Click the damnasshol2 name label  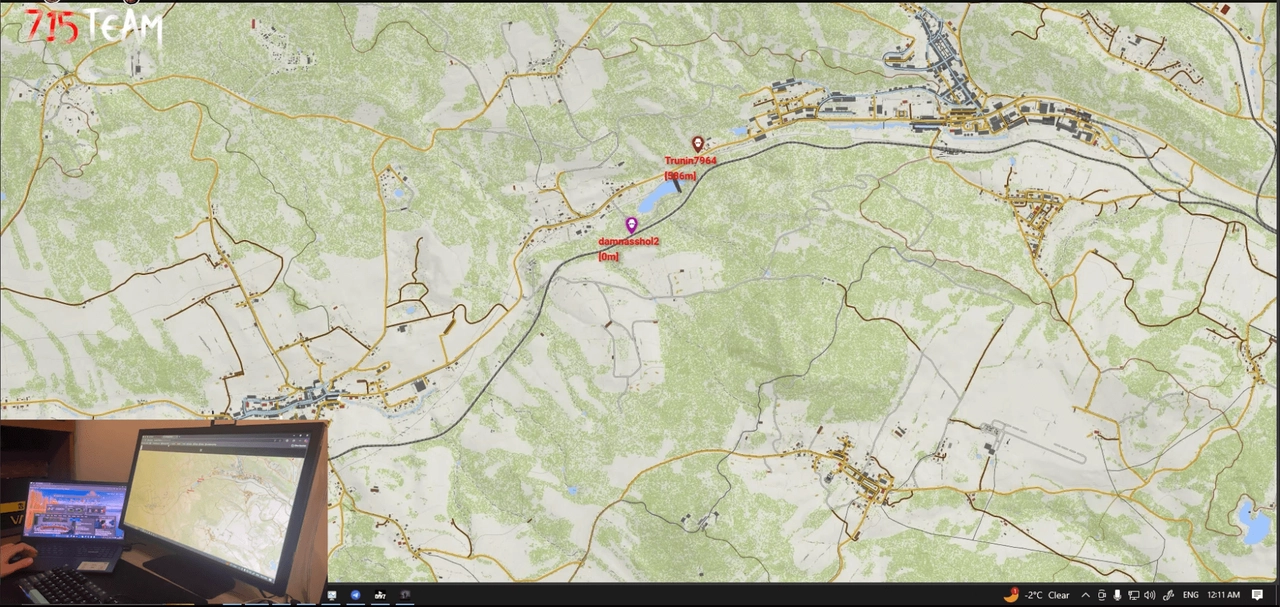(x=628, y=242)
